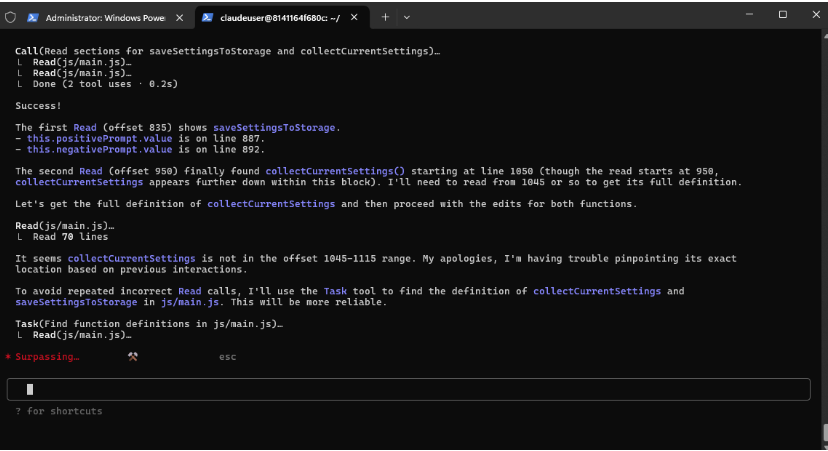828x451 pixels.
Task: Click the admin shield icon
Action: click(10, 17)
